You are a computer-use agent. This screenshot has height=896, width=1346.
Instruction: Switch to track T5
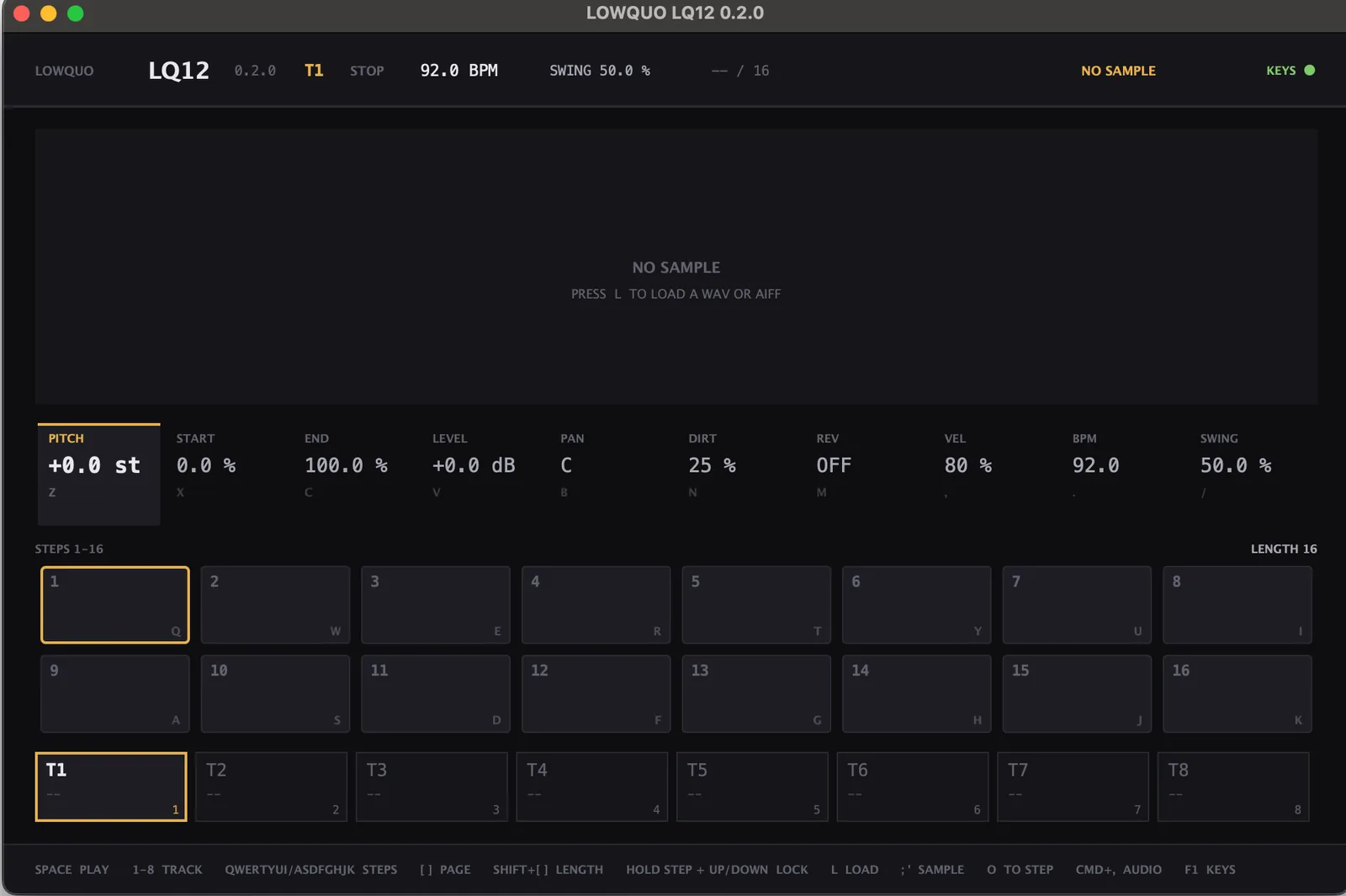(x=752, y=787)
